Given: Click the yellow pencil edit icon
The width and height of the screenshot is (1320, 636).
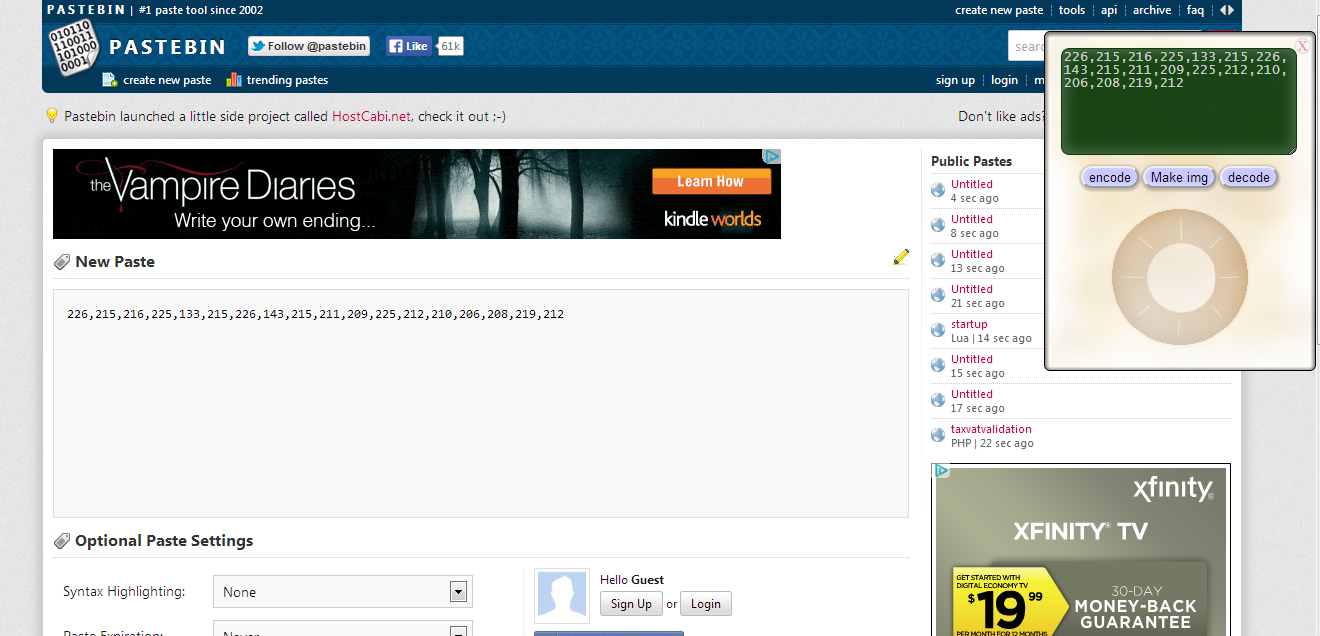Looking at the screenshot, I should [x=901, y=257].
